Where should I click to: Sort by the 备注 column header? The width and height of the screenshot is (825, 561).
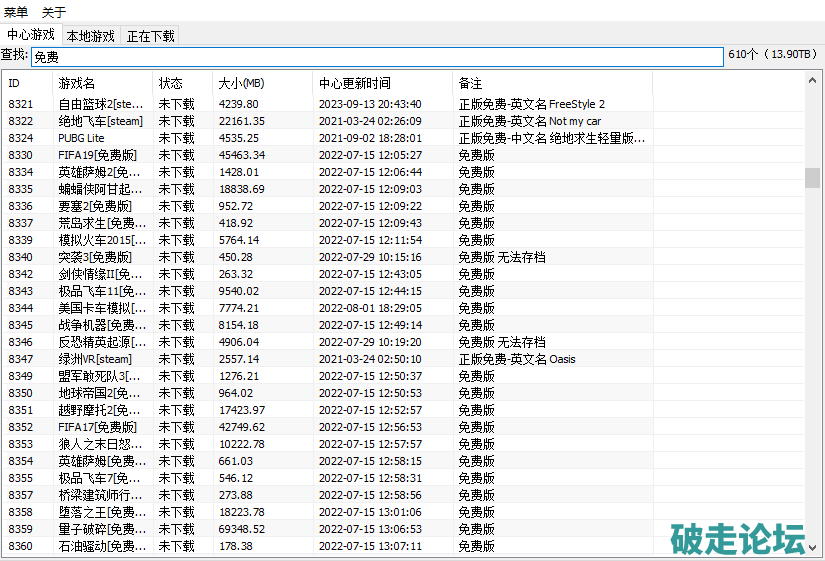(x=552, y=83)
